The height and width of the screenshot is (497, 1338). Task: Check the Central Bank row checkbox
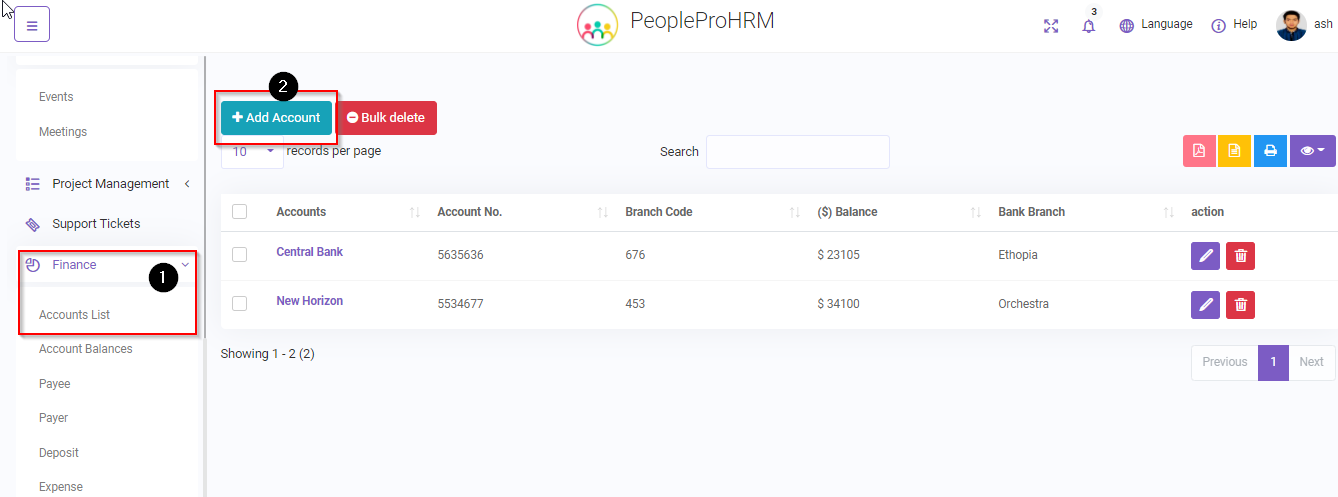(239, 255)
